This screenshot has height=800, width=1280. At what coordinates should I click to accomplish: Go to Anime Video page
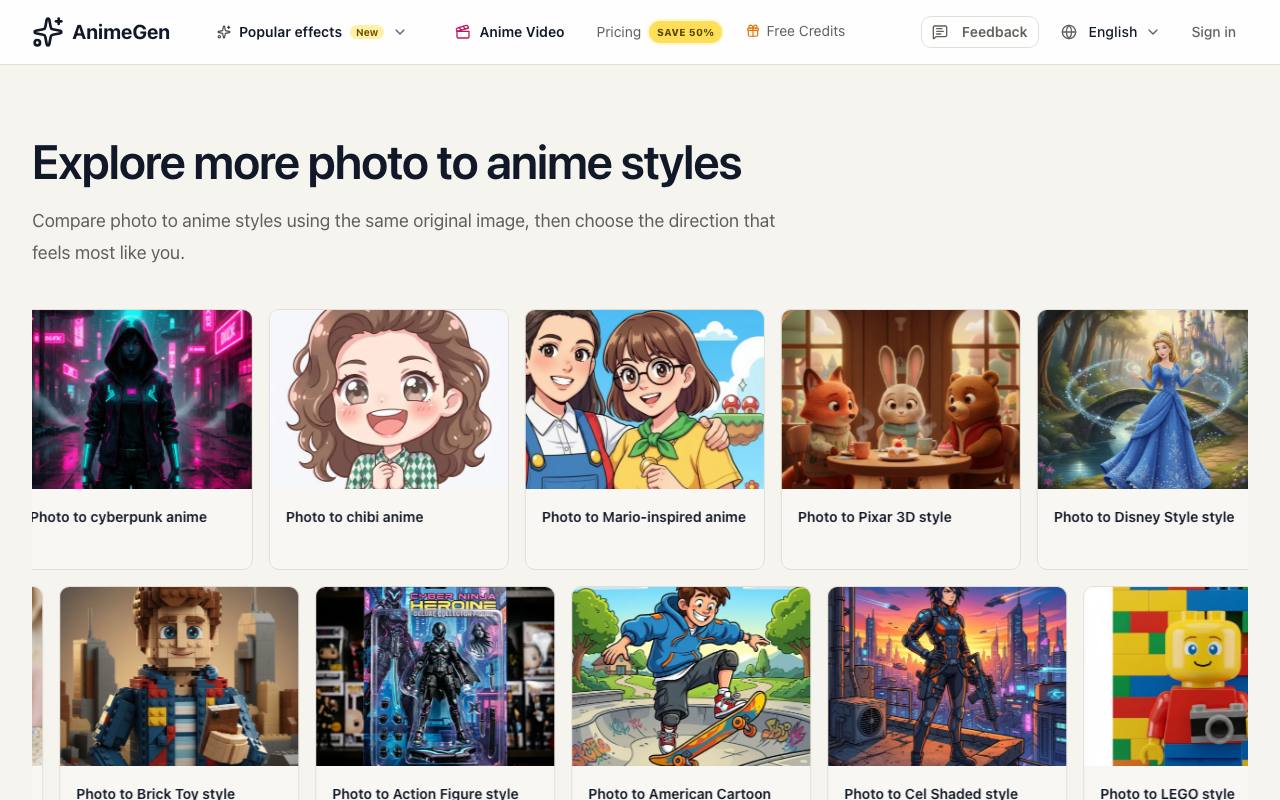pyautogui.click(x=510, y=32)
